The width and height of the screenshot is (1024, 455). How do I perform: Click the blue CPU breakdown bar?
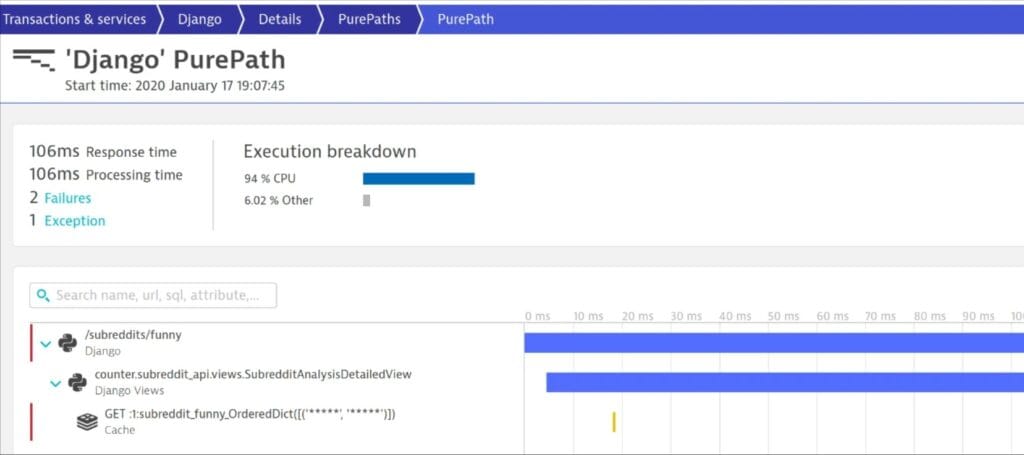point(419,178)
